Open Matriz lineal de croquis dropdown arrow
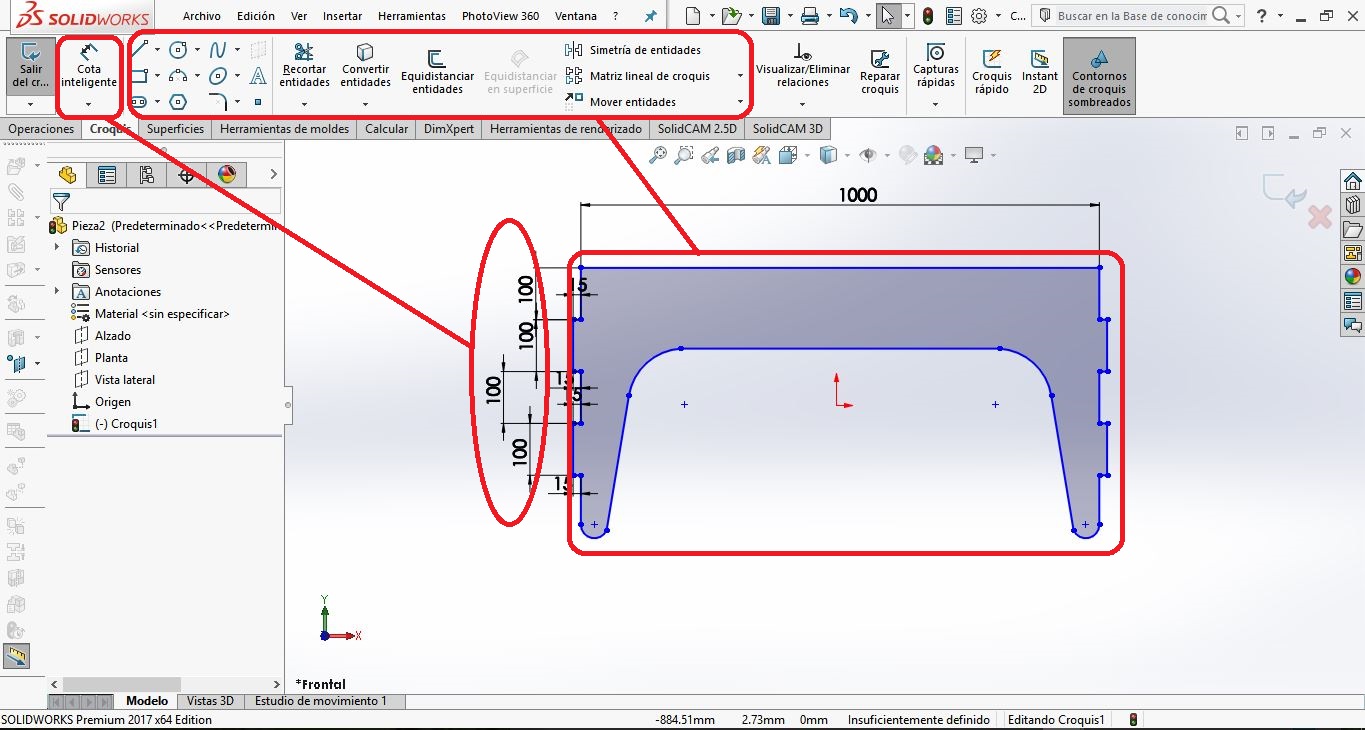The height and width of the screenshot is (730, 1365). (x=740, y=76)
